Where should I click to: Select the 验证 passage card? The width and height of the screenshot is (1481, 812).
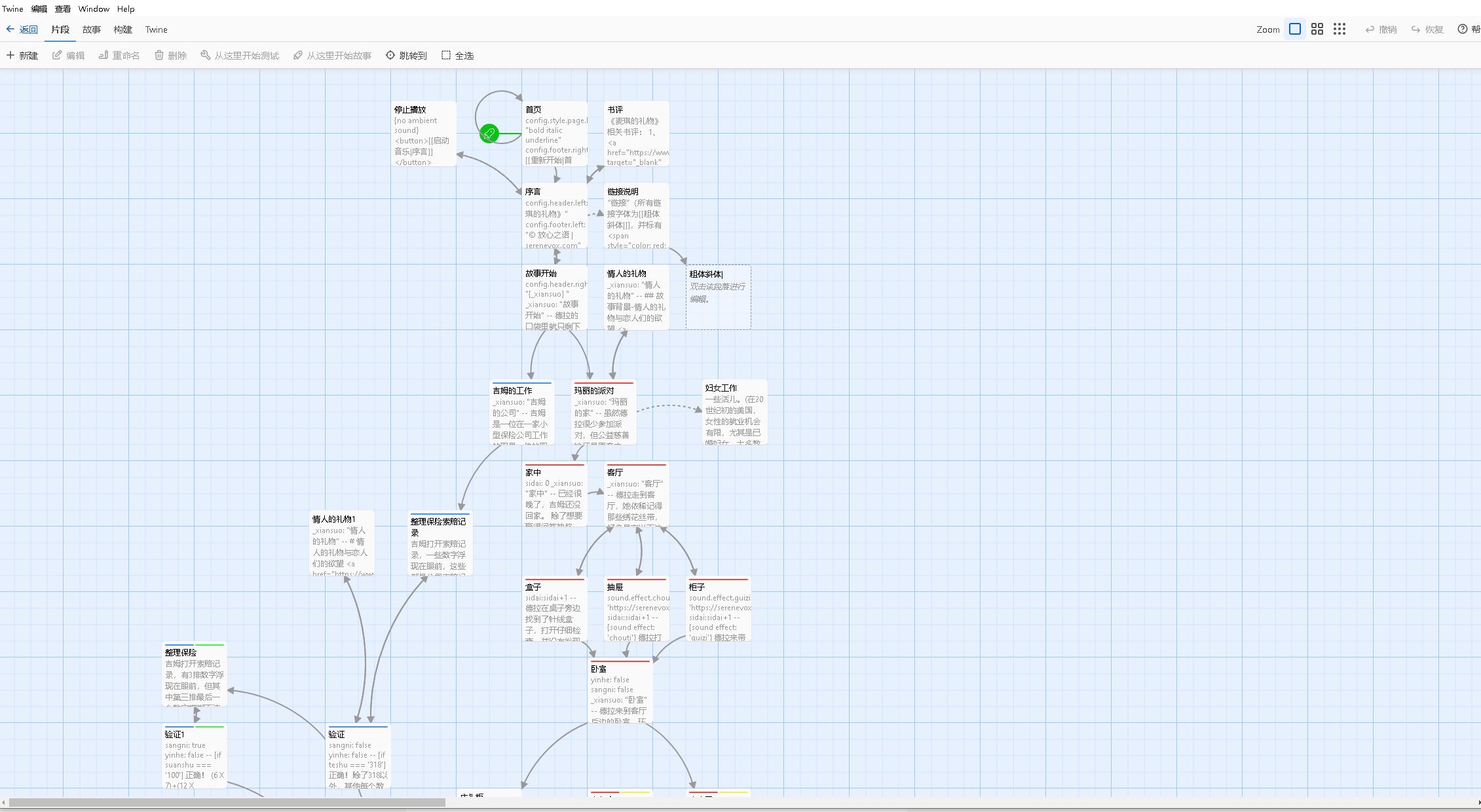pos(358,756)
